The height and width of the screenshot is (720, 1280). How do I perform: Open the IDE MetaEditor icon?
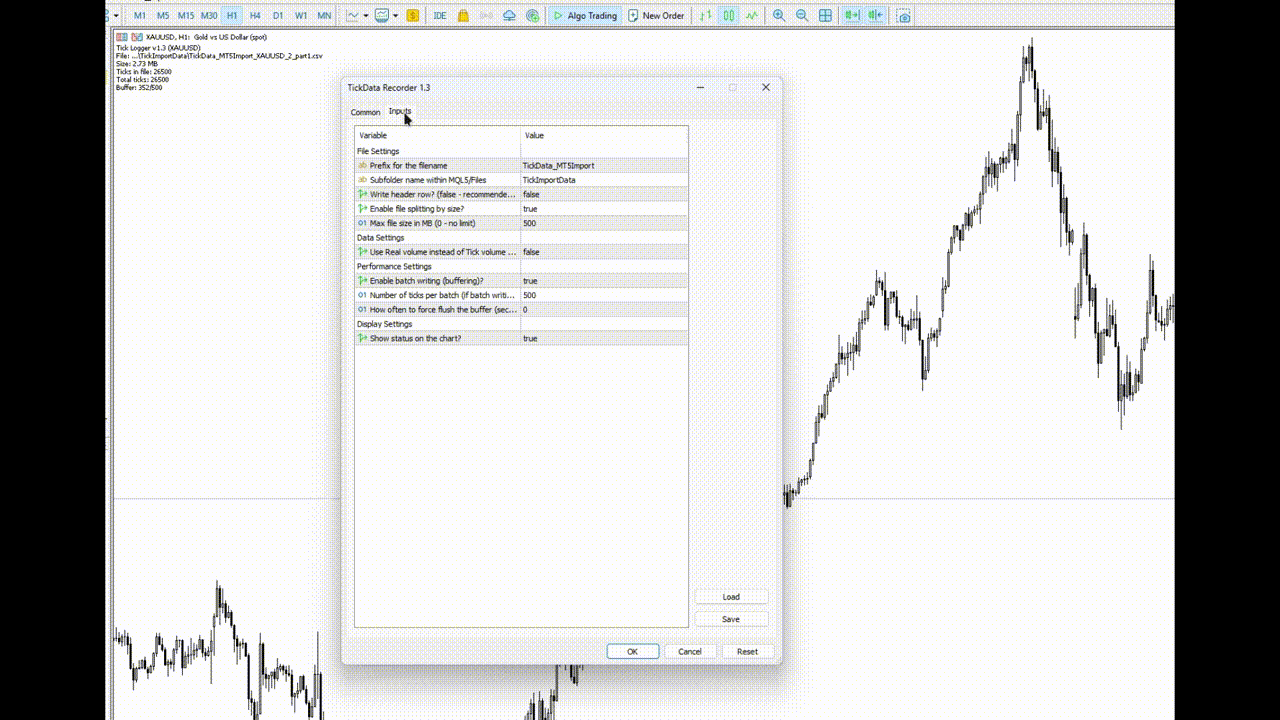click(x=440, y=16)
